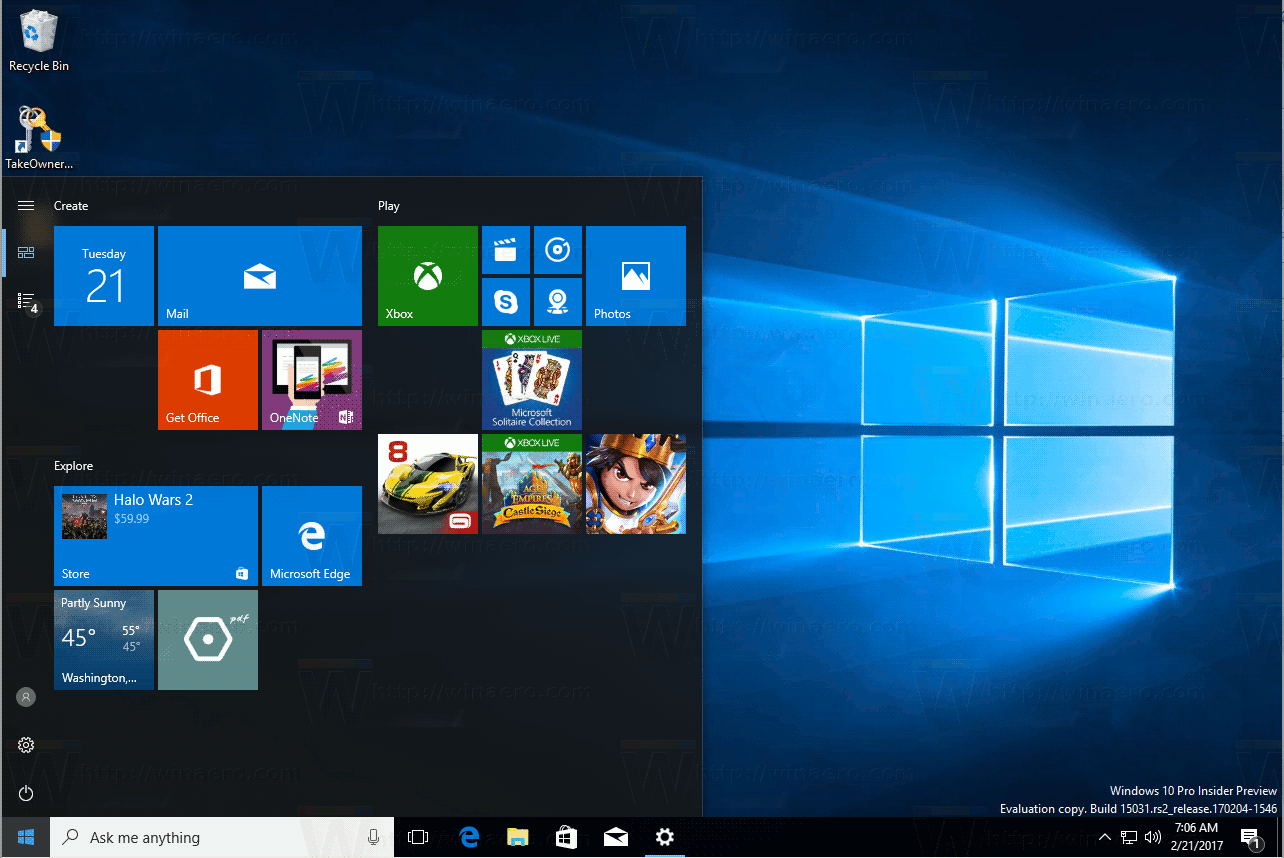The image size is (1284, 858).
Task: Open the volume control tray icon
Action: pos(1153,837)
